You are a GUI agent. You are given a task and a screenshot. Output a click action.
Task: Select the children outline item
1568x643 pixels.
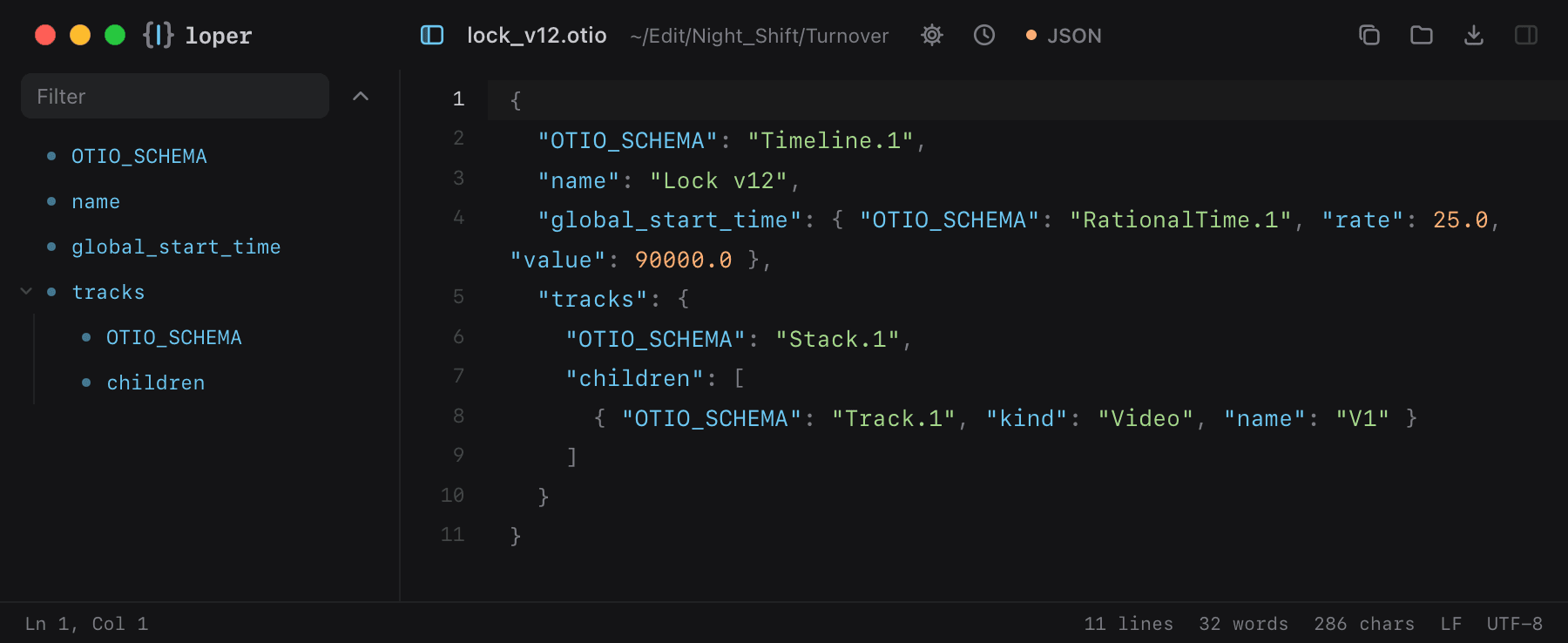(x=156, y=382)
